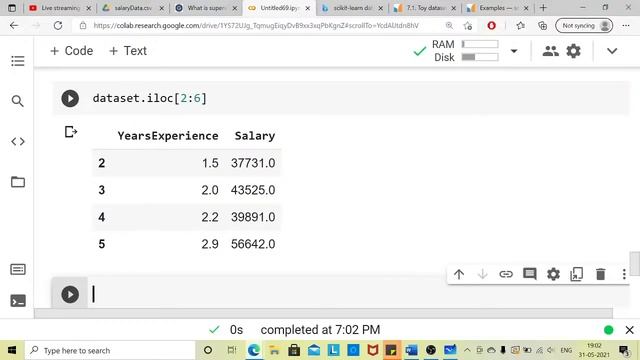The height and width of the screenshot is (360, 640).
Task: Move cell up with the up arrow
Action: pyautogui.click(x=459, y=274)
